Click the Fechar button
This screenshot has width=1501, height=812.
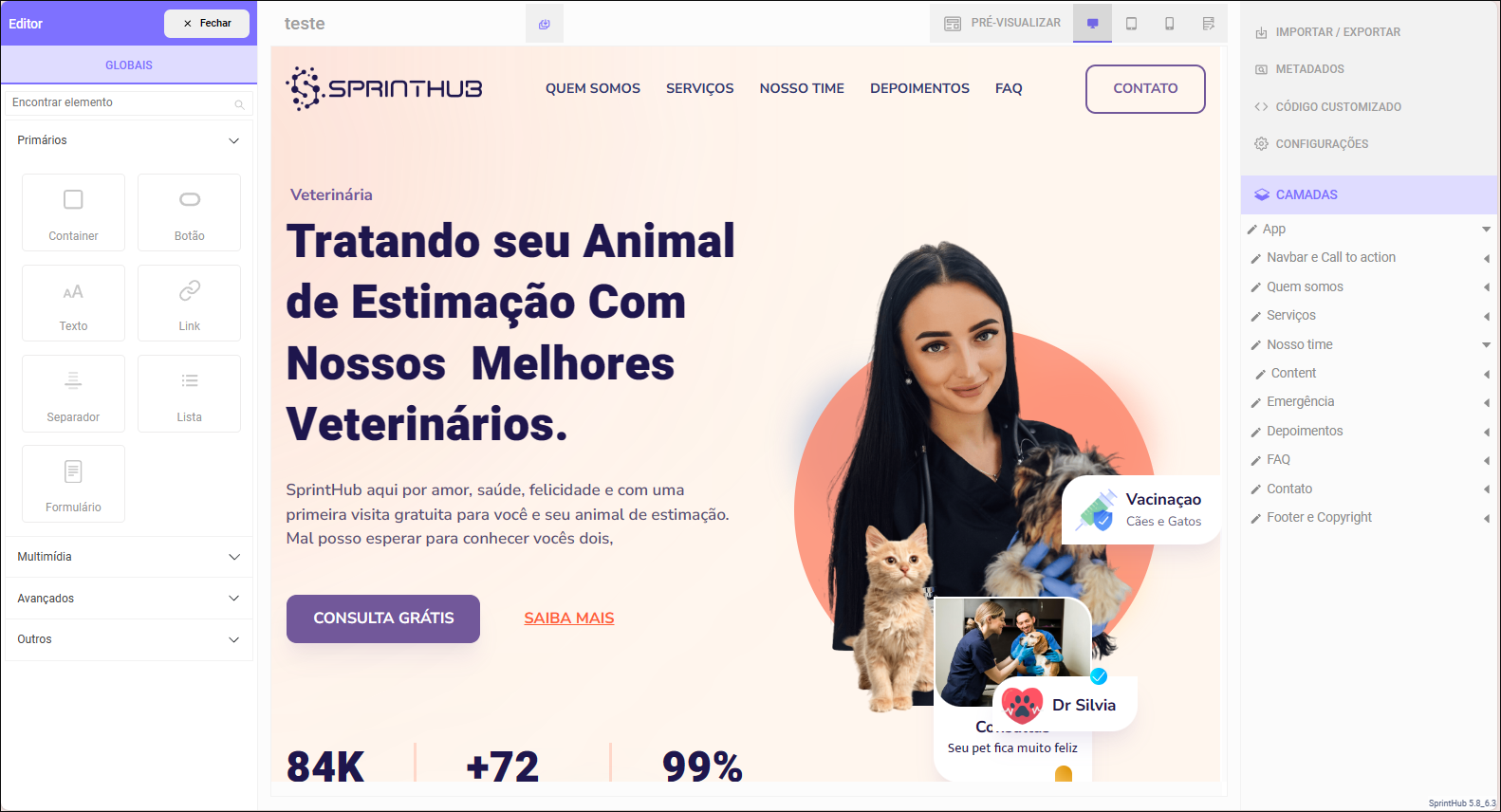click(207, 24)
